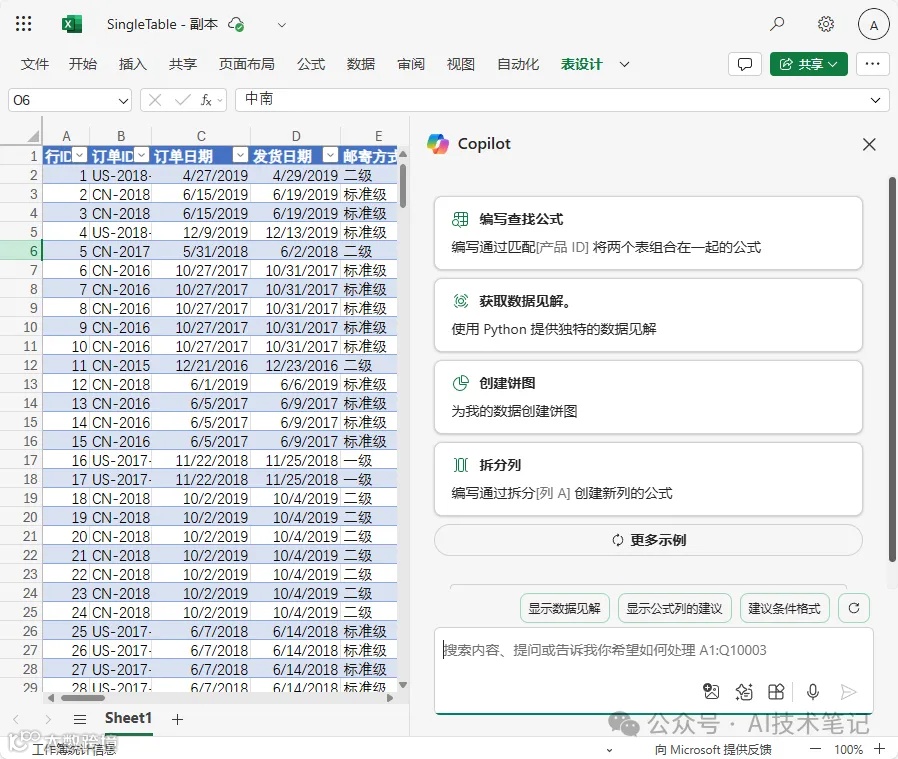This screenshot has width=898, height=759.
Task: Select column C header
Action: click(201, 136)
